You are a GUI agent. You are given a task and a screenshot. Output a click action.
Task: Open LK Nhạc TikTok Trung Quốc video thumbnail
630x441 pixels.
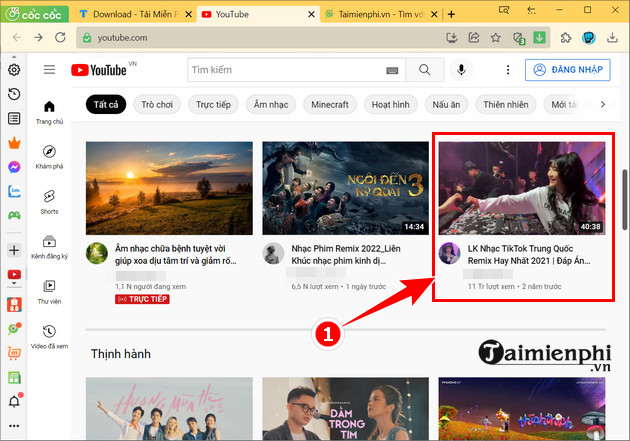pyautogui.click(x=521, y=186)
